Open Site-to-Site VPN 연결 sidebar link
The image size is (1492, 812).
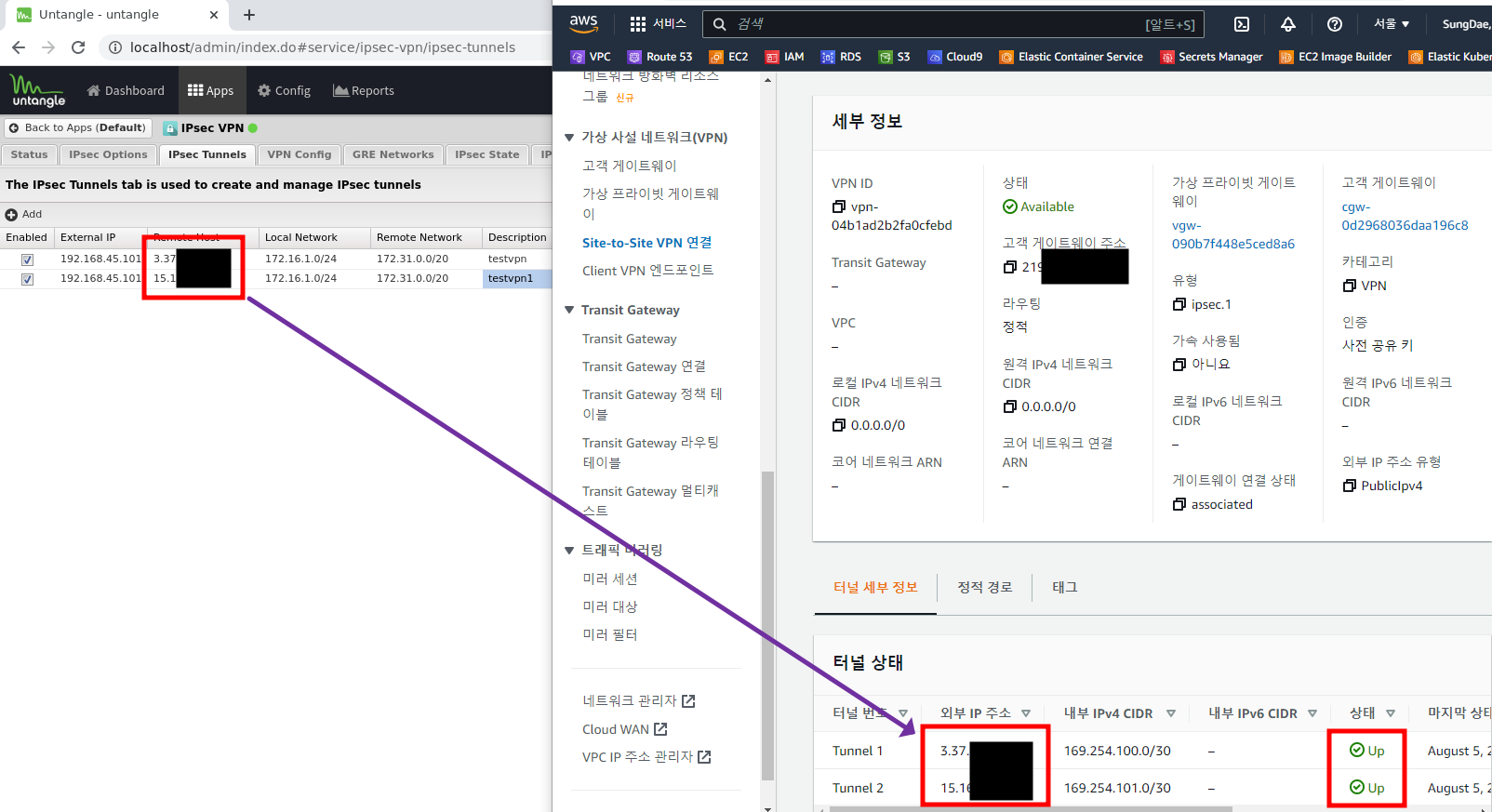(x=646, y=243)
